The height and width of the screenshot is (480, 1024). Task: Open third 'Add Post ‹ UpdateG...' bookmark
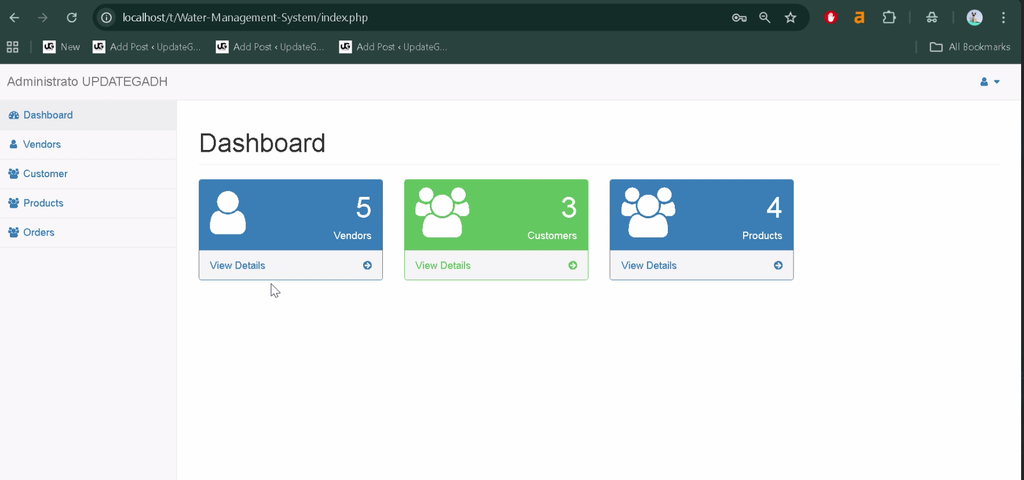393,47
